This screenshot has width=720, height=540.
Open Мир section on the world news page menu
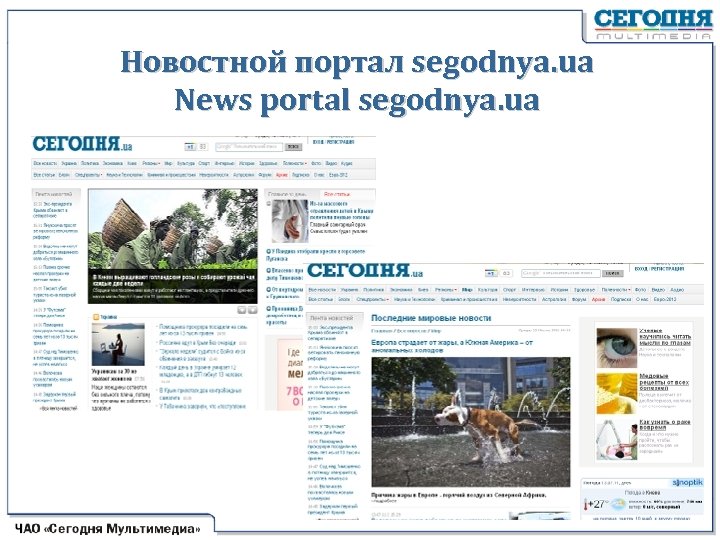point(467,290)
